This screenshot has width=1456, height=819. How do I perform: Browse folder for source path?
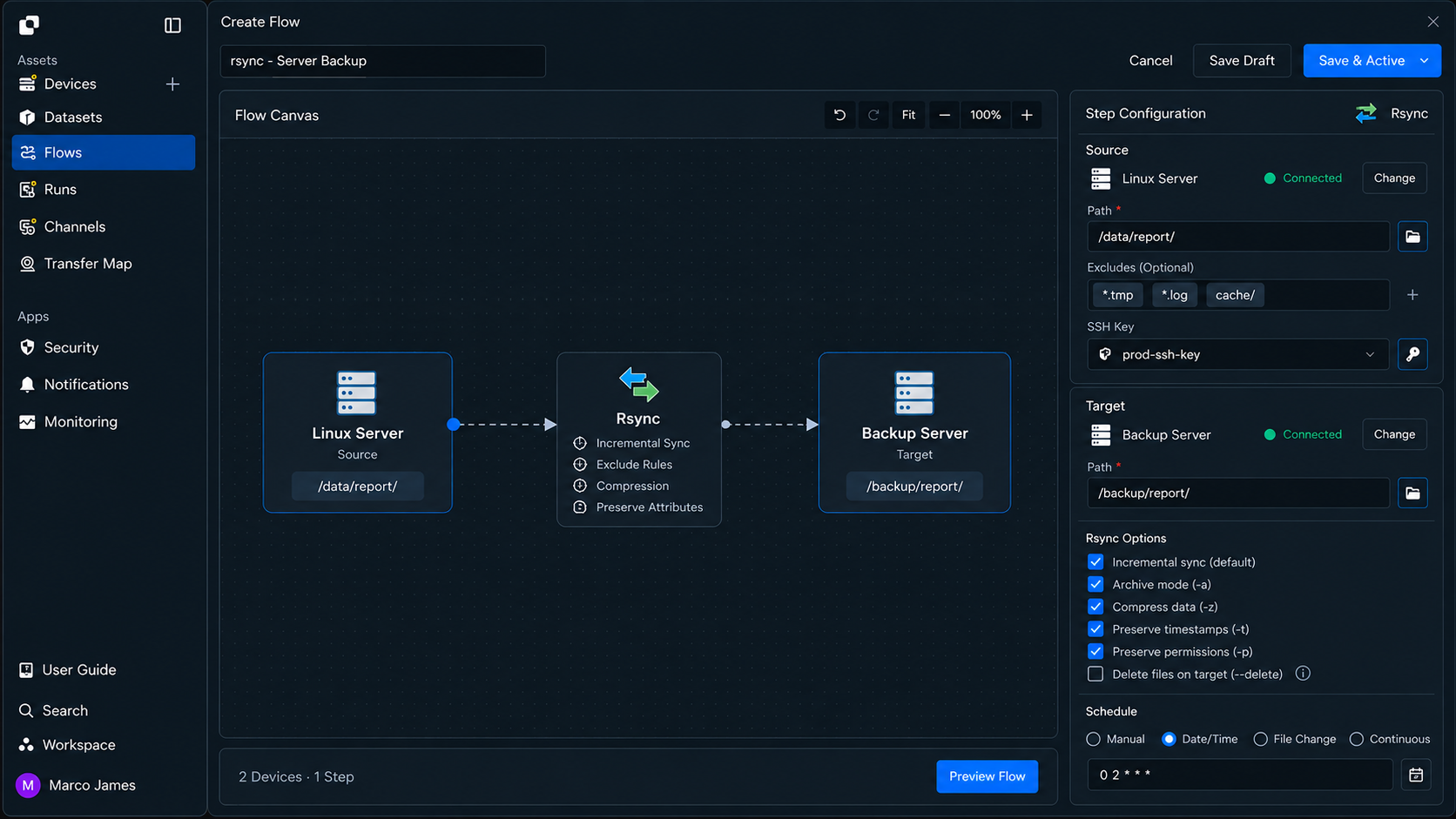(x=1412, y=237)
